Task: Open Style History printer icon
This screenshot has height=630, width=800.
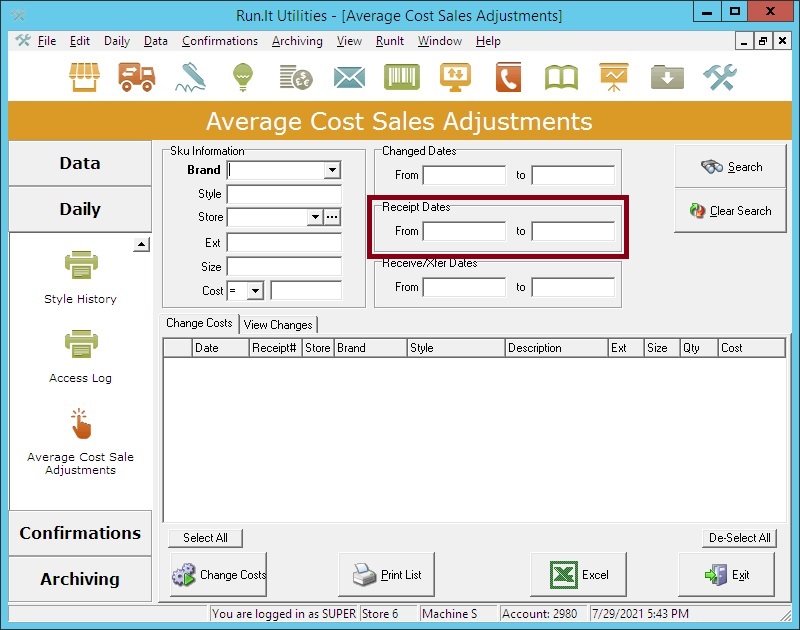Action: [x=81, y=265]
